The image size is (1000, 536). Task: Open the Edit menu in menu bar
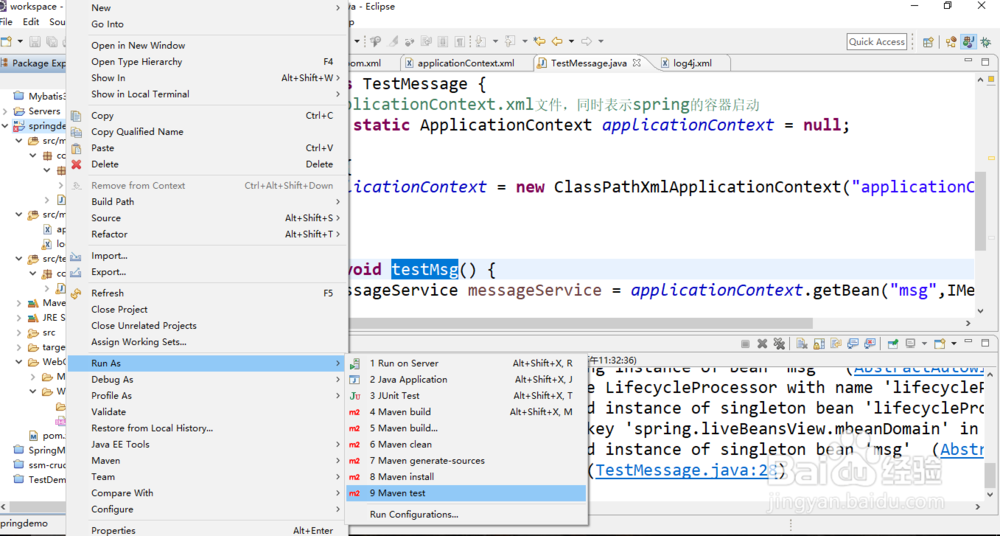pos(31,22)
